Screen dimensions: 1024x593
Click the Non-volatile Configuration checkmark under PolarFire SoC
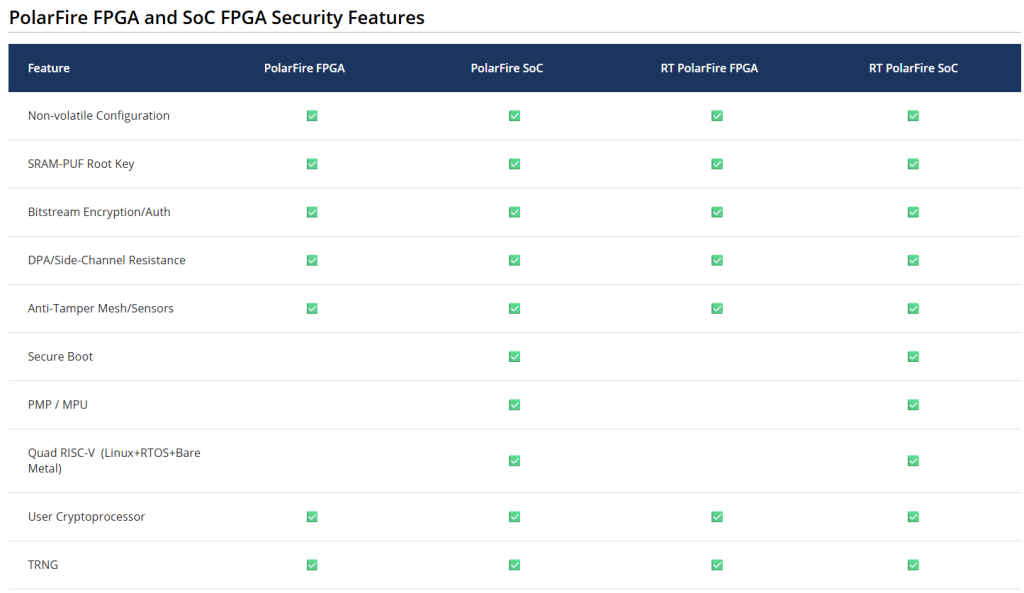(x=515, y=116)
